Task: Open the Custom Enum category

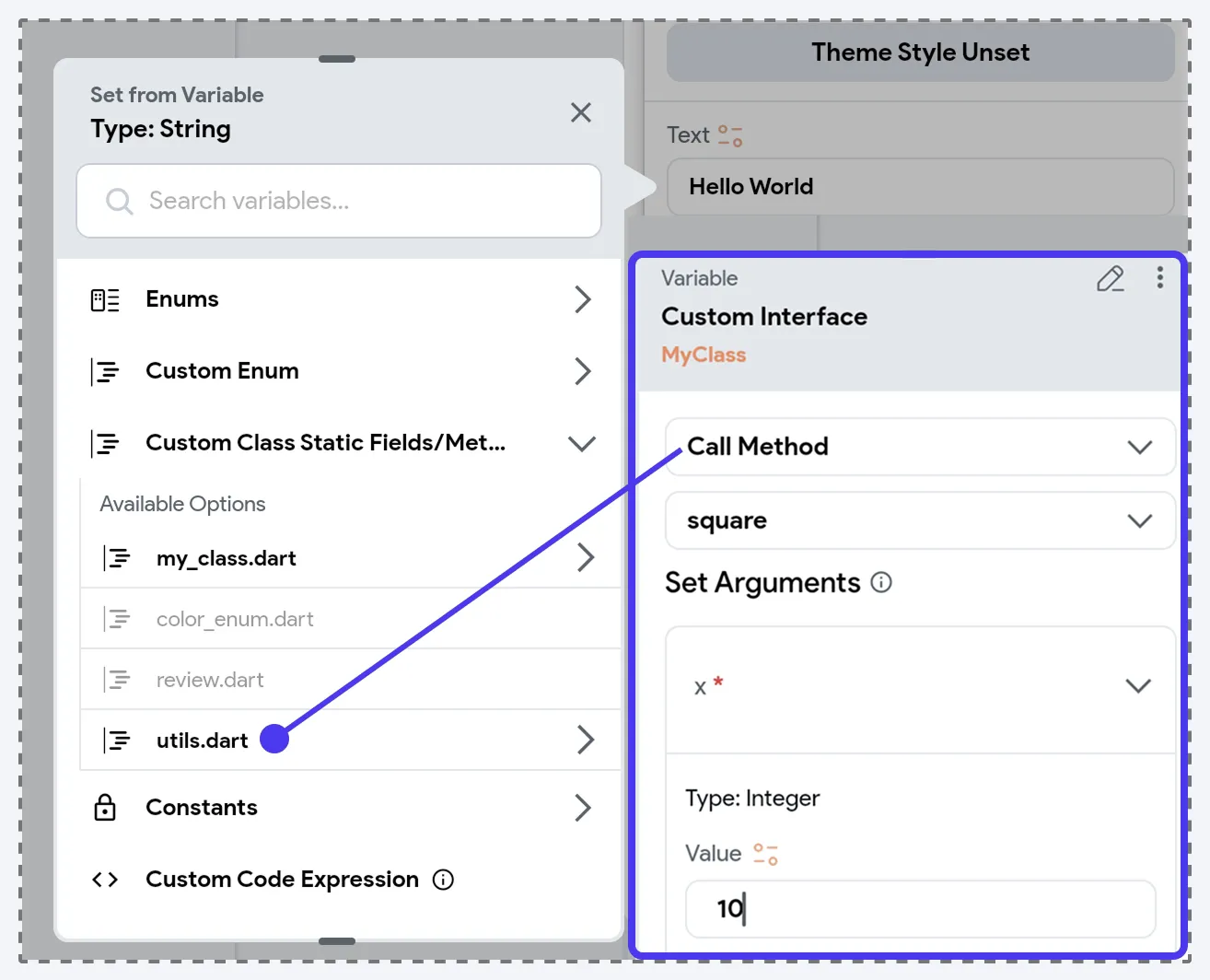Action: pyautogui.click(x=339, y=371)
